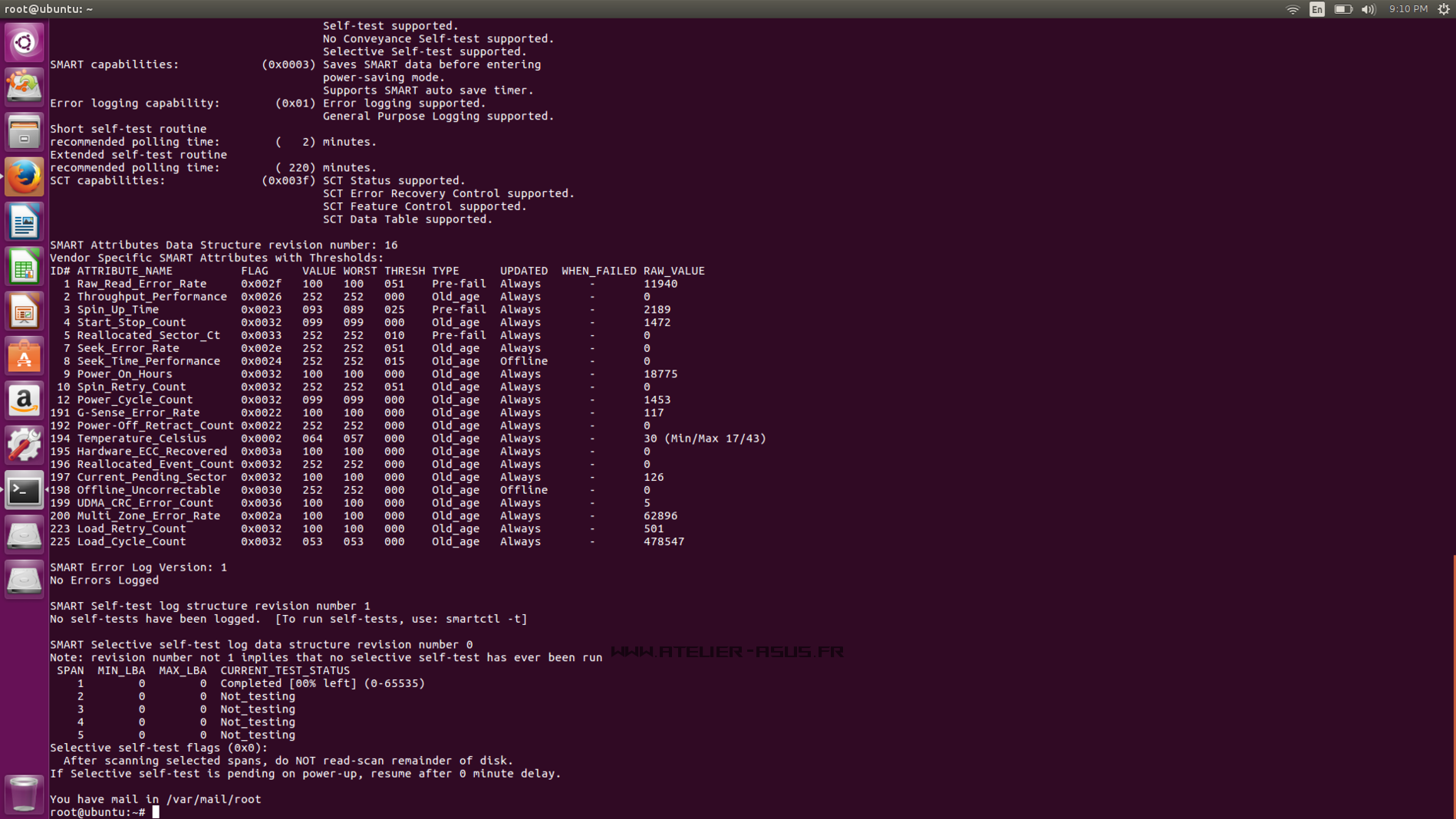The width and height of the screenshot is (1456, 819).
Task: Open the session power gear menu
Action: coord(1443,9)
